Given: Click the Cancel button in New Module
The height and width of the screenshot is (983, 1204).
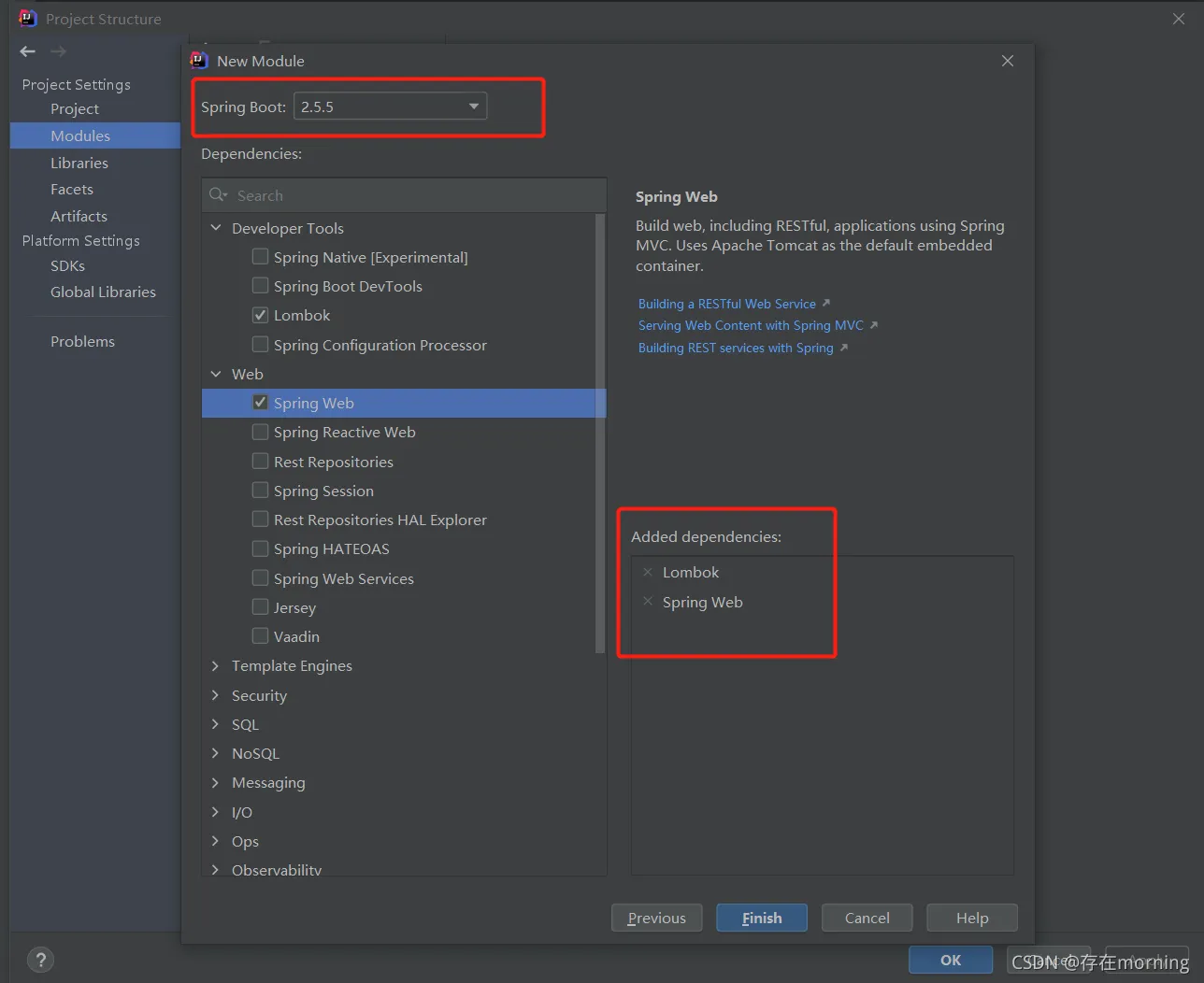Looking at the screenshot, I should point(867,918).
